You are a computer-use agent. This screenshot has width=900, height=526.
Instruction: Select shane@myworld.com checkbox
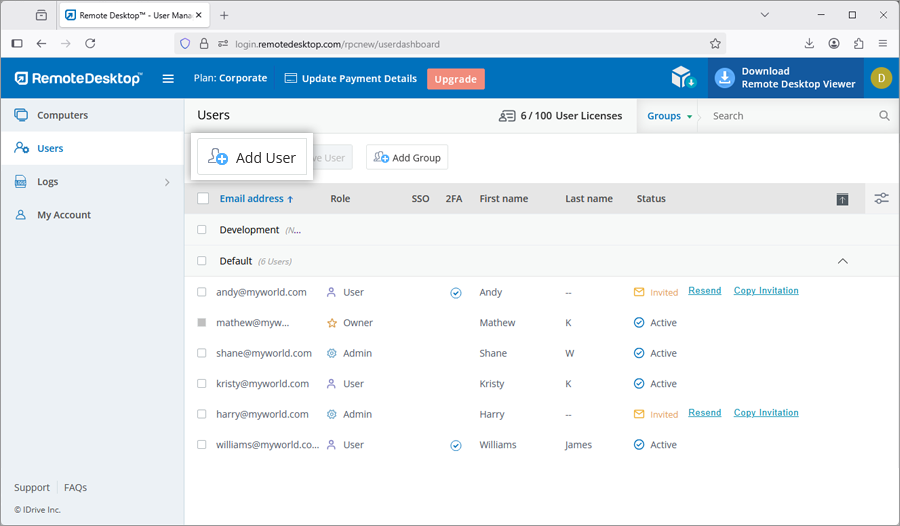coord(201,353)
